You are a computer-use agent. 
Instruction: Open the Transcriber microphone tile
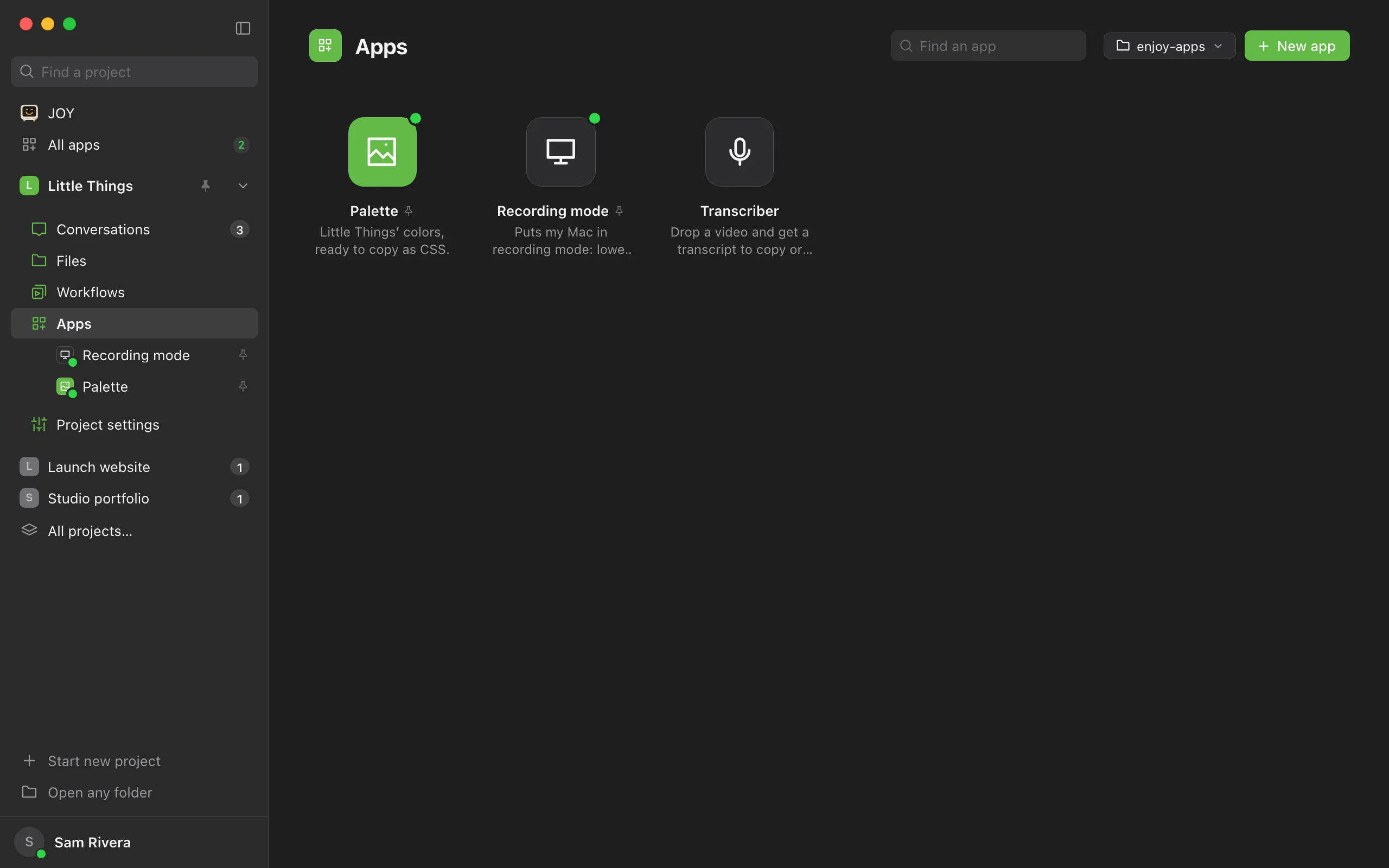pyautogui.click(x=740, y=151)
